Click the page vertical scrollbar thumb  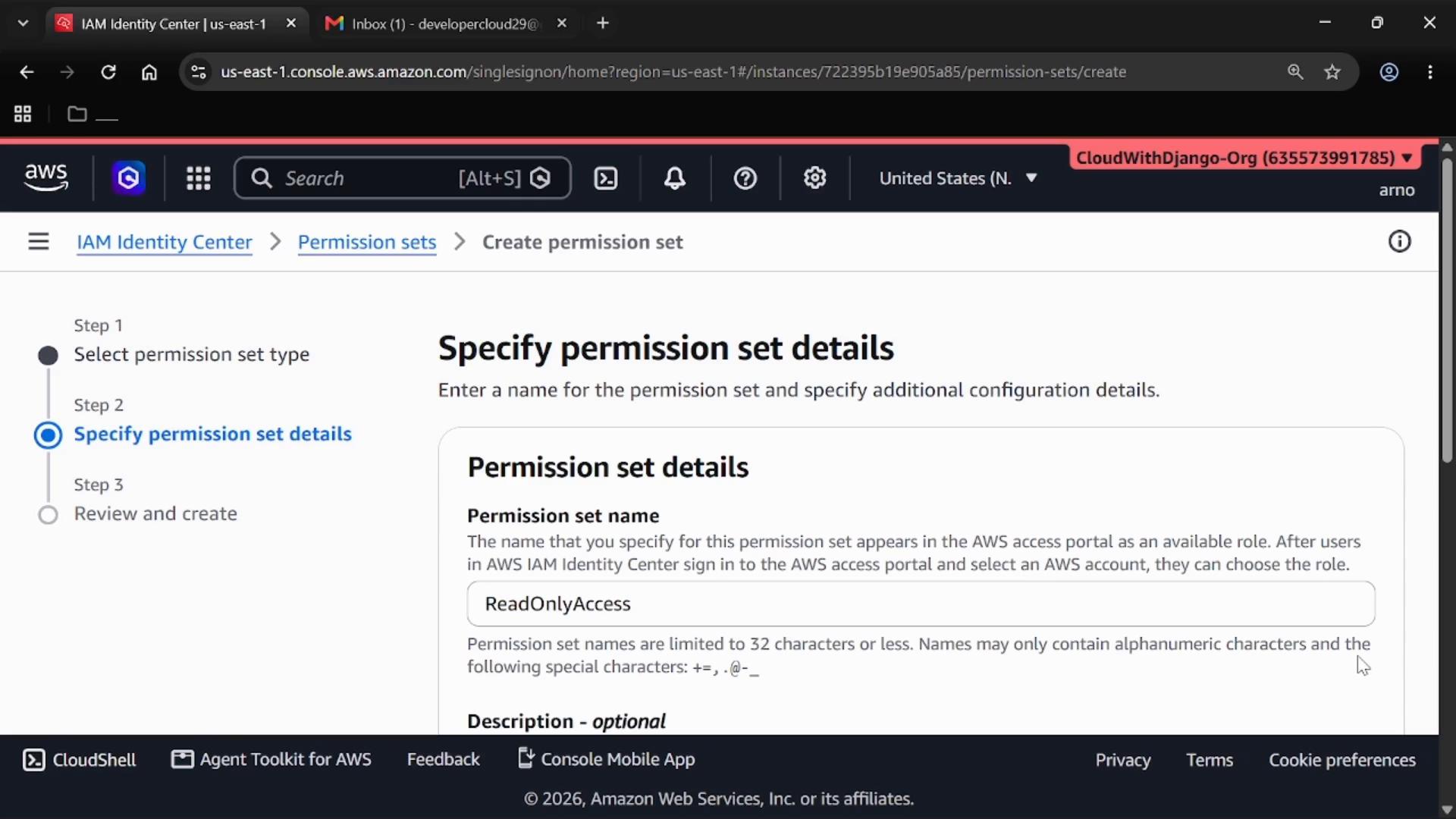1447,309
